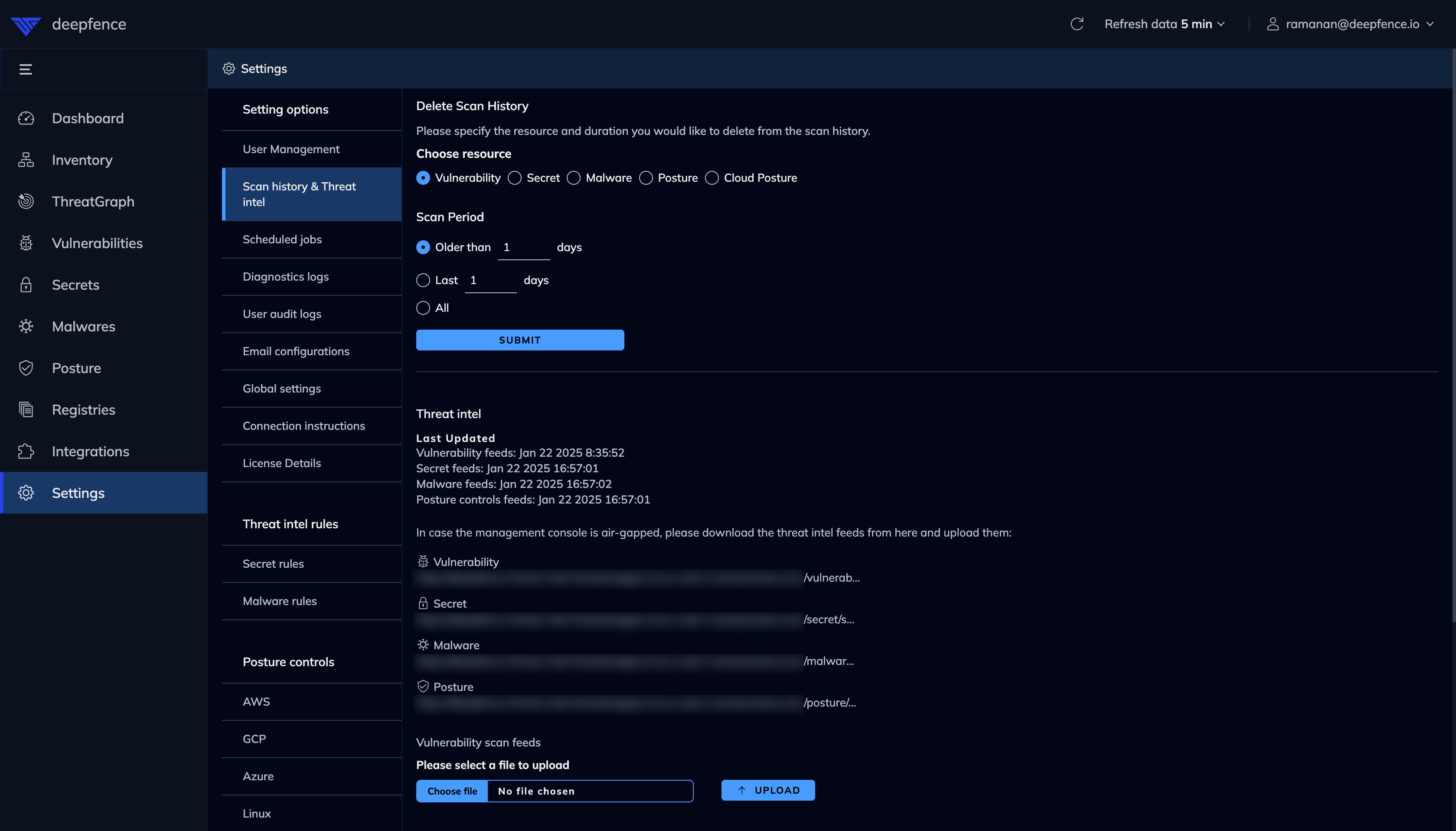Select the Malware resource radio button
The width and height of the screenshot is (1456, 831).
click(x=573, y=178)
